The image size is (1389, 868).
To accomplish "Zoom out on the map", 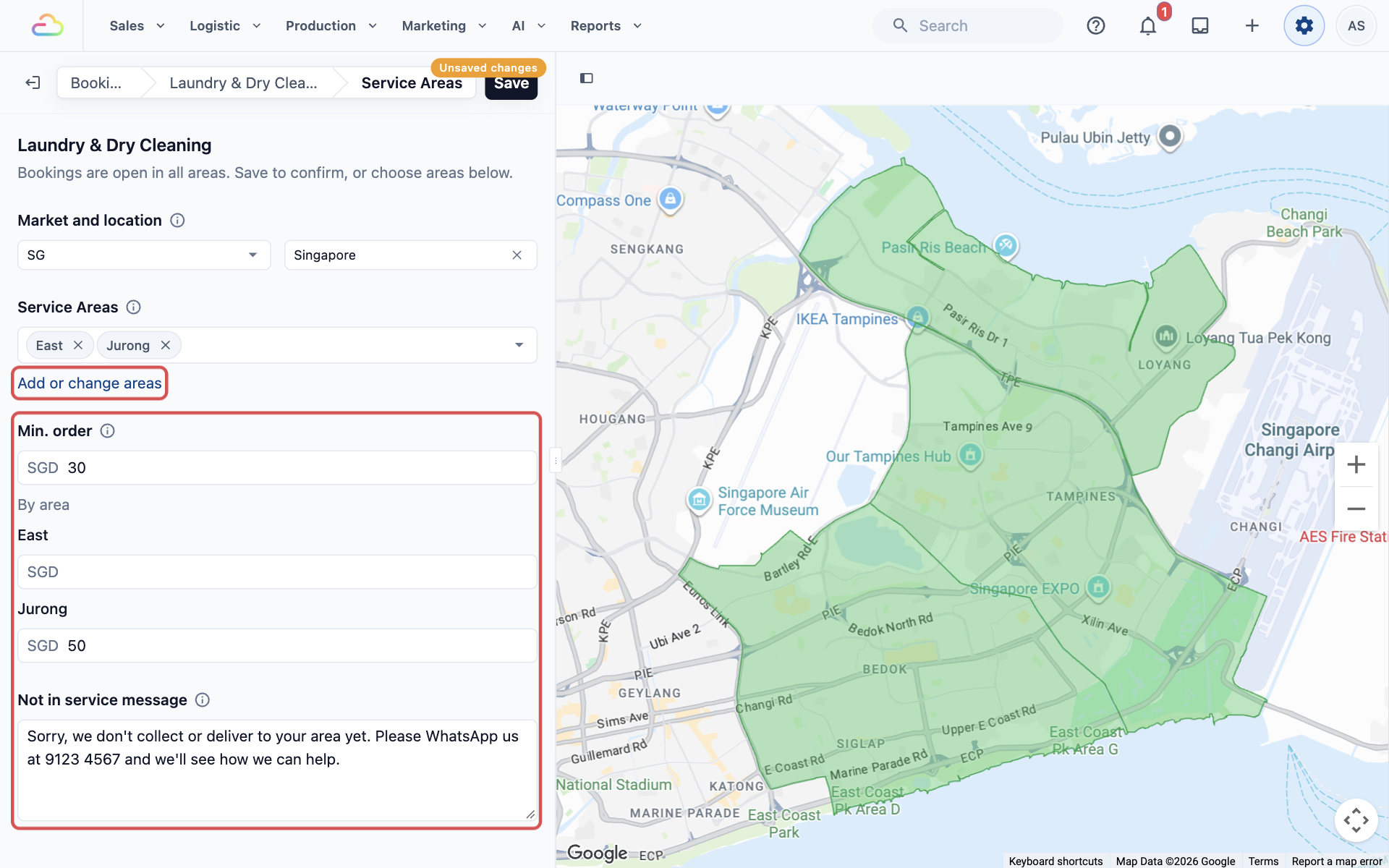I will 1356,509.
